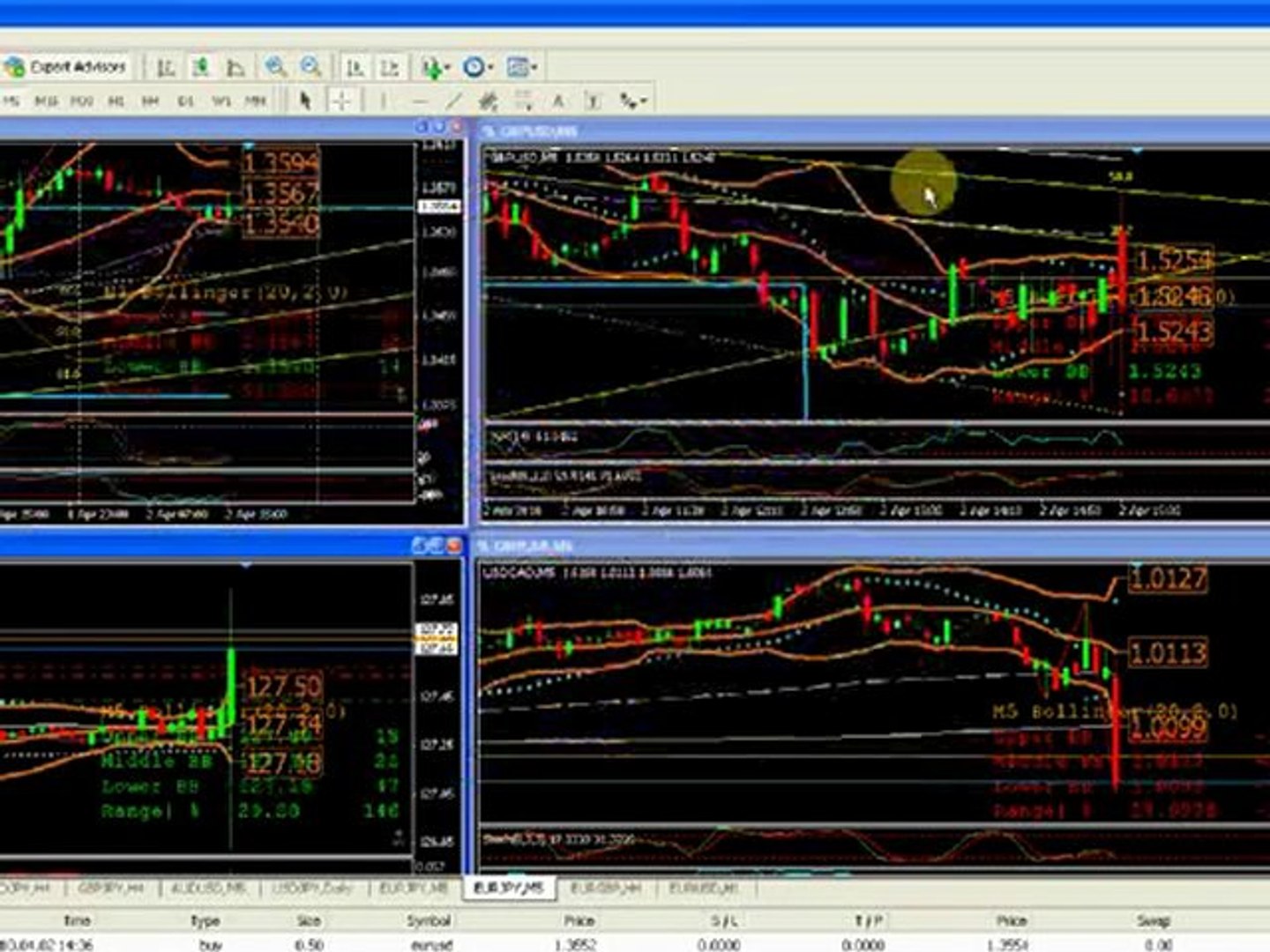Select the H4 timeframe button

(150, 101)
